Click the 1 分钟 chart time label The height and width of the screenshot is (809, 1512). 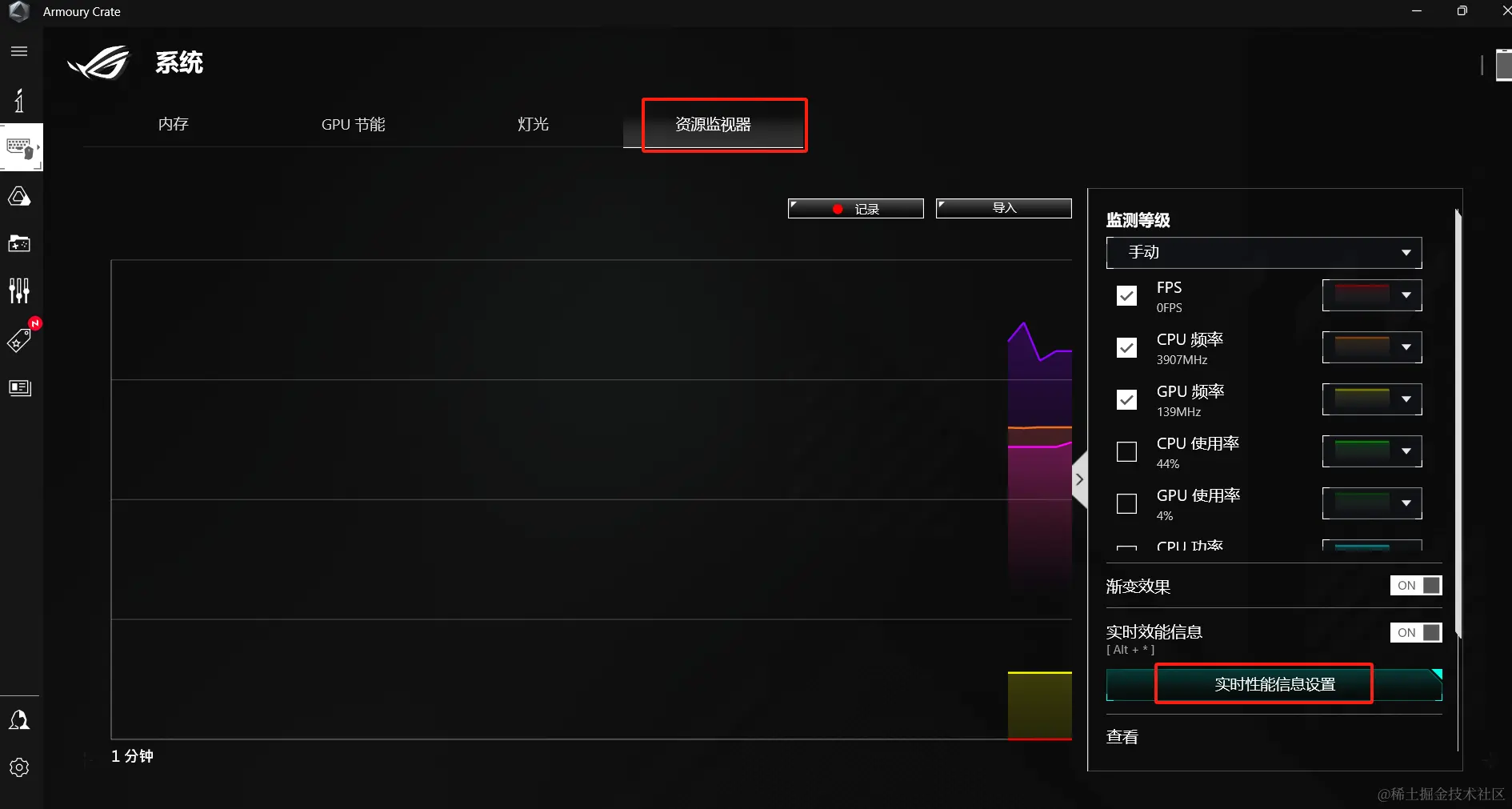(x=132, y=756)
